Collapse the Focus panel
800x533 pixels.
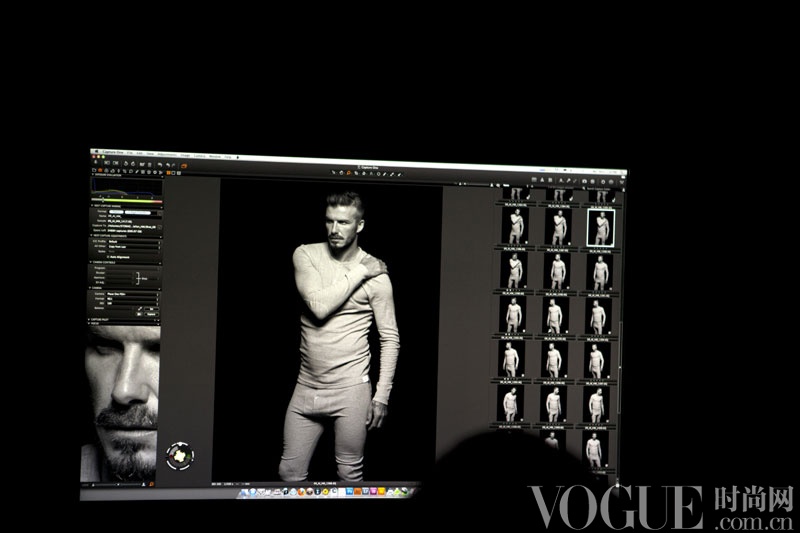pos(89,323)
